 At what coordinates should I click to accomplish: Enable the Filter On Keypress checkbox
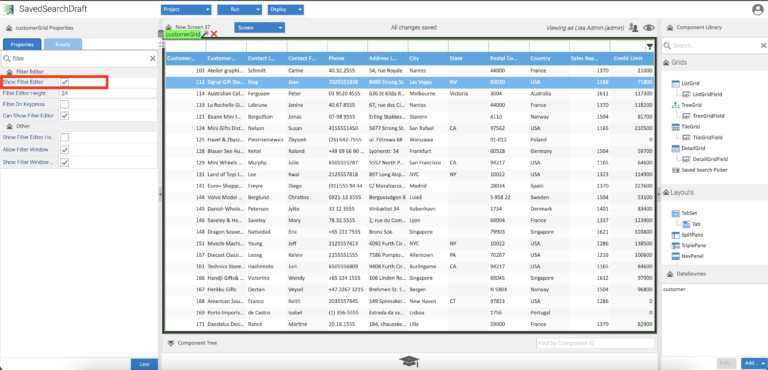[x=65, y=104]
